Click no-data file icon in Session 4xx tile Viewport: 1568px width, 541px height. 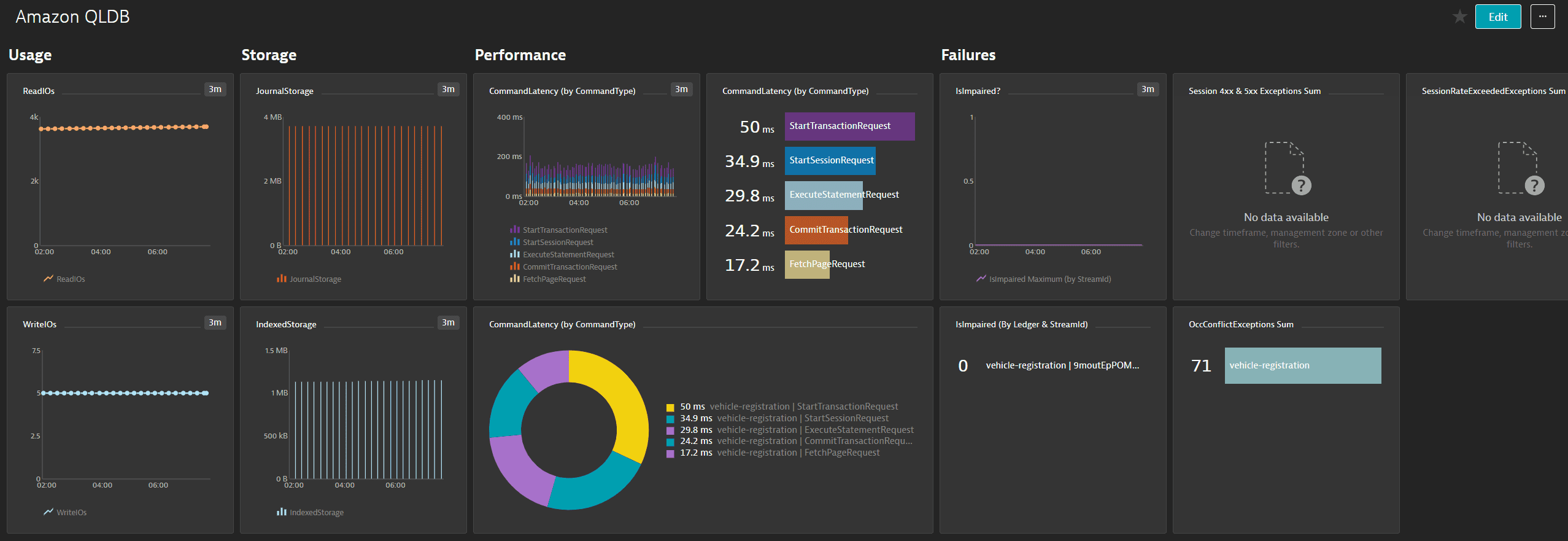[1288, 168]
